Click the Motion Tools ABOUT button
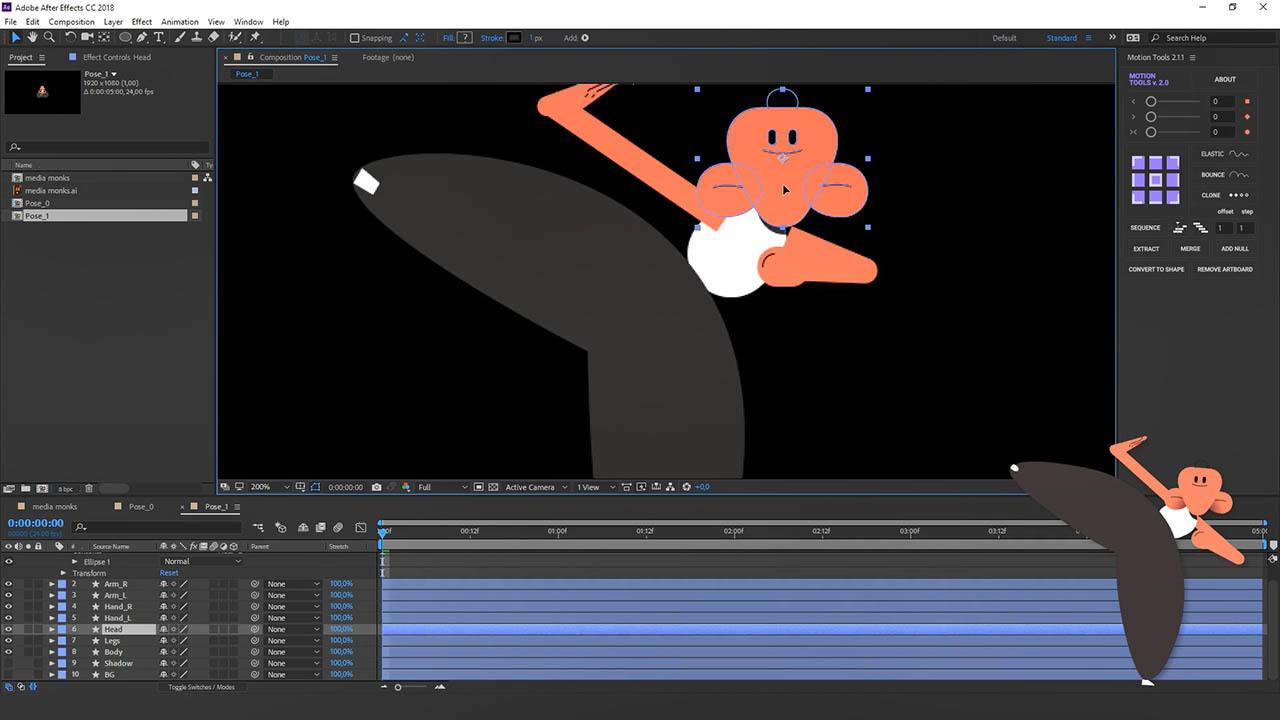Screen dimensions: 1280x720 pyautogui.click(x=1225, y=79)
